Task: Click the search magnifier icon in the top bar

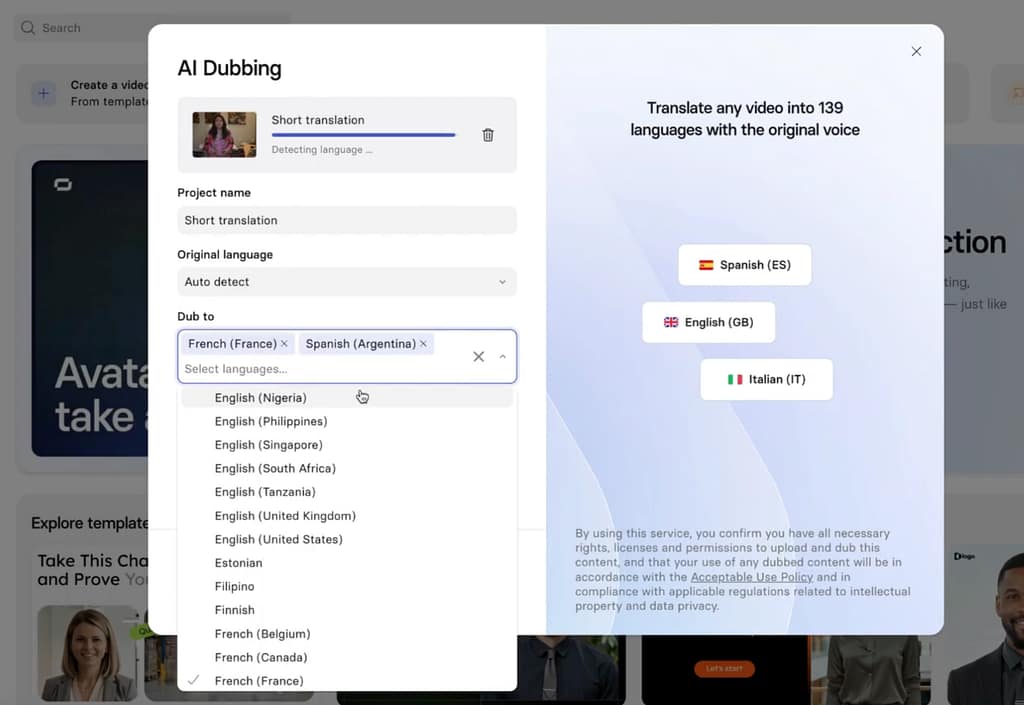Action: [x=27, y=27]
